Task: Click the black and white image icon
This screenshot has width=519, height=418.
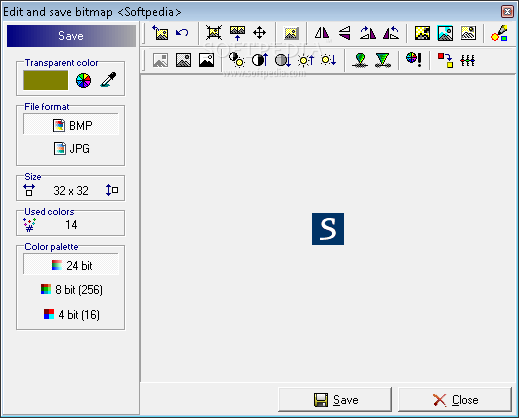Action: click(x=206, y=60)
